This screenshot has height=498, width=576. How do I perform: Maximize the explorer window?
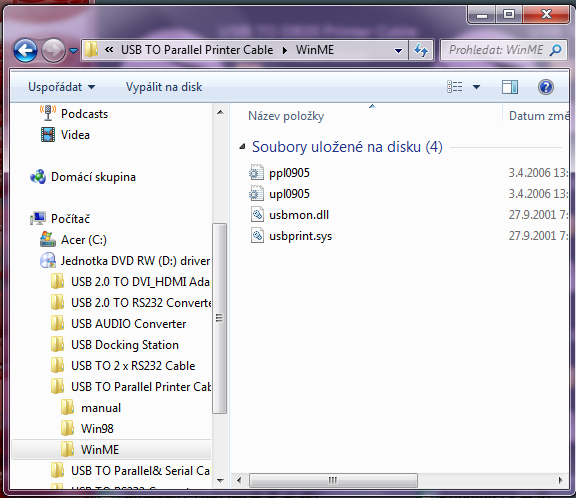pos(509,15)
